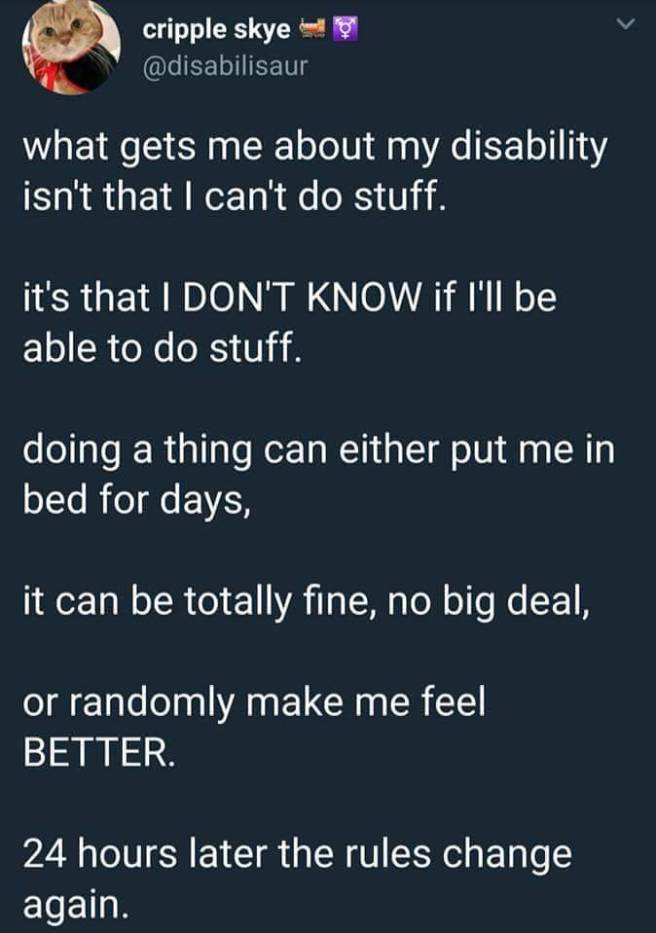Image resolution: width=656 pixels, height=933 pixels.
Task: Click the text "isn't that I can't do stuff."
Action: click(x=231, y=196)
